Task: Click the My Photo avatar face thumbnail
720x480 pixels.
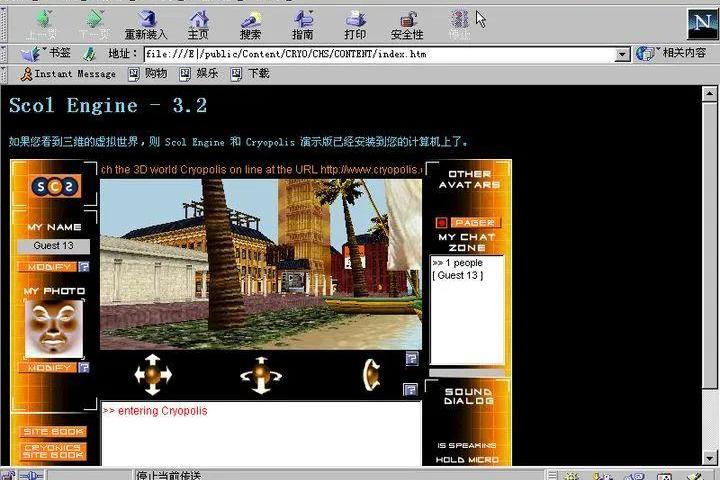Action: coord(54,328)
